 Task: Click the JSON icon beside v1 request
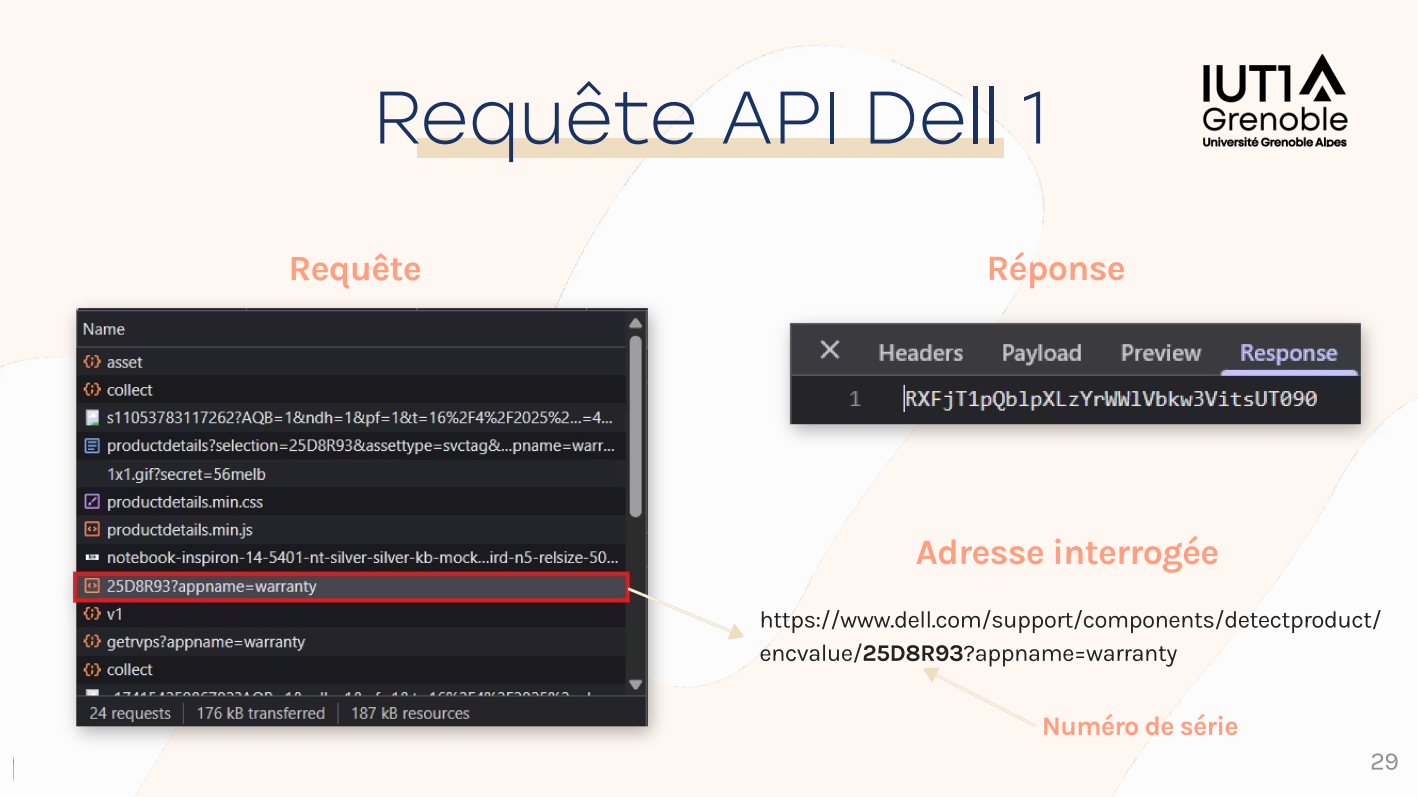pos(92,614)
